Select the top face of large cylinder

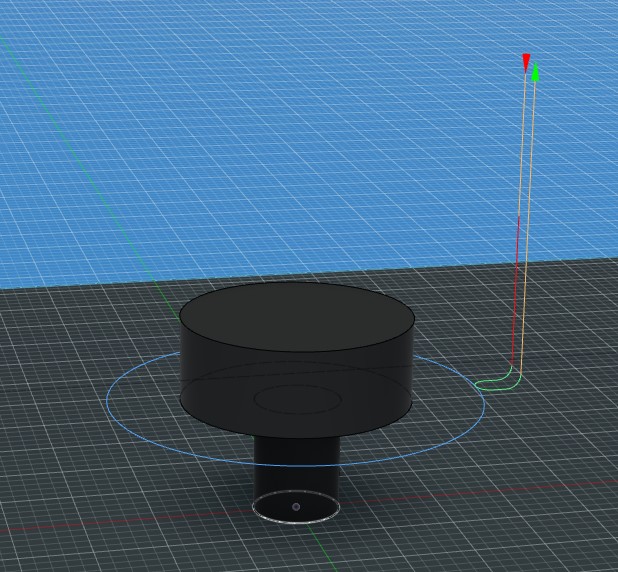click(296, 316)
